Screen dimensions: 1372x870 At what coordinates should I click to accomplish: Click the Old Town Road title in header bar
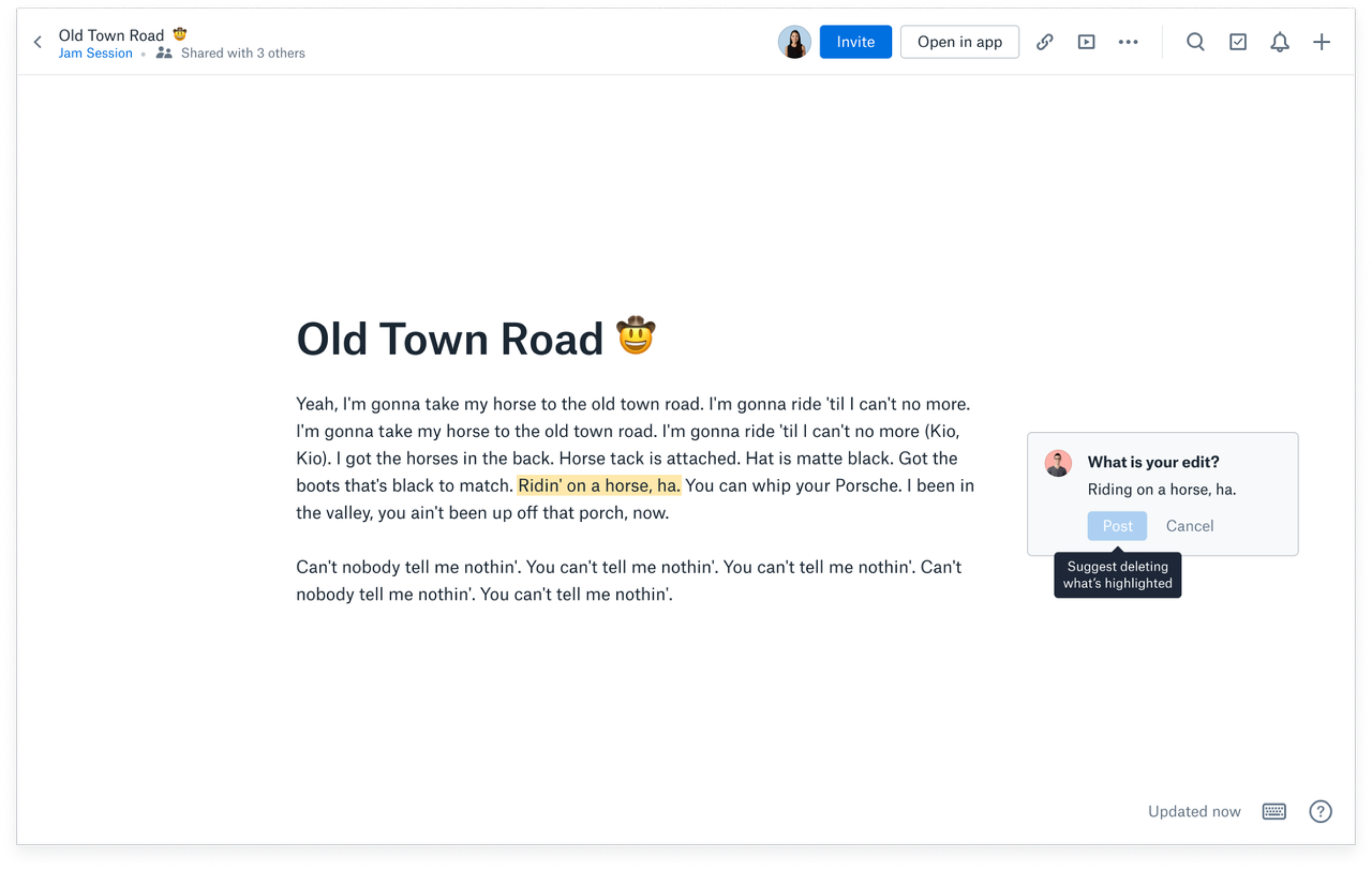[111, 35]
